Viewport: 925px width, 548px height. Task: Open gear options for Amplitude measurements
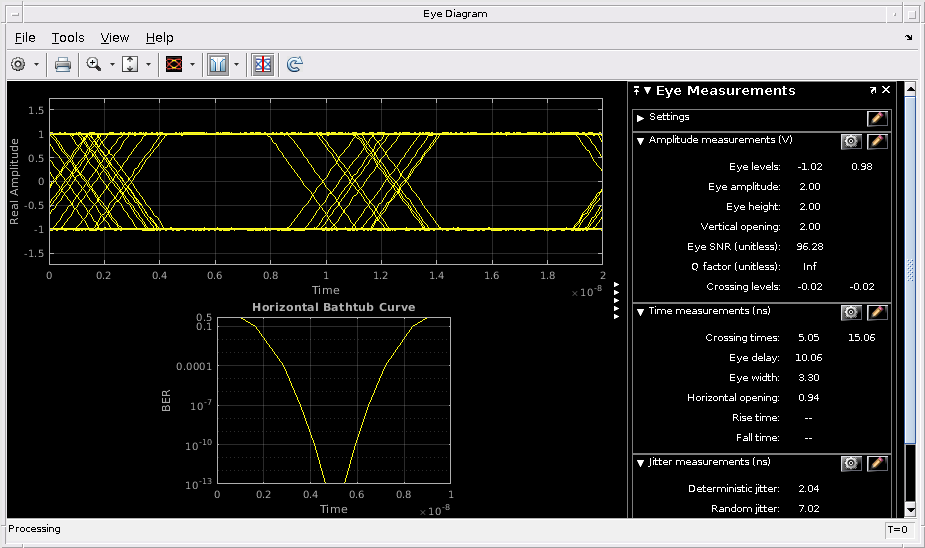coord(851,141)
